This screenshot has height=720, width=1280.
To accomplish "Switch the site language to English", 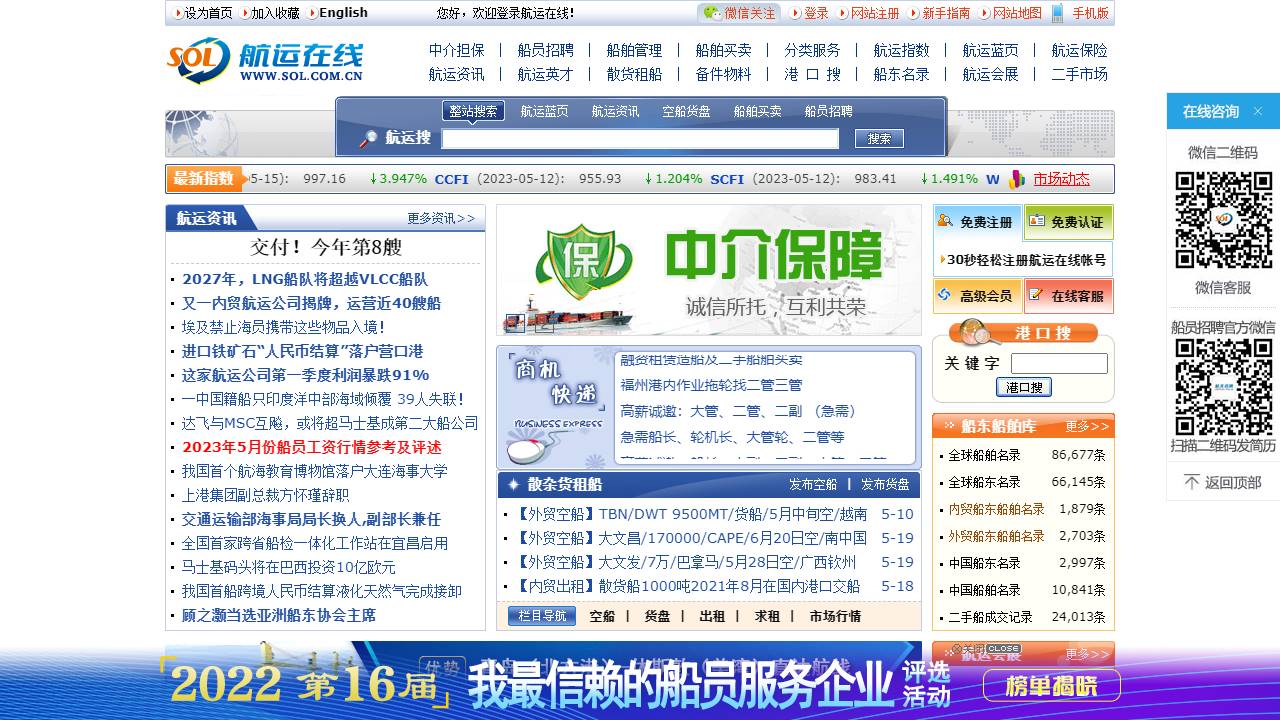I will (x=343, y=13).
